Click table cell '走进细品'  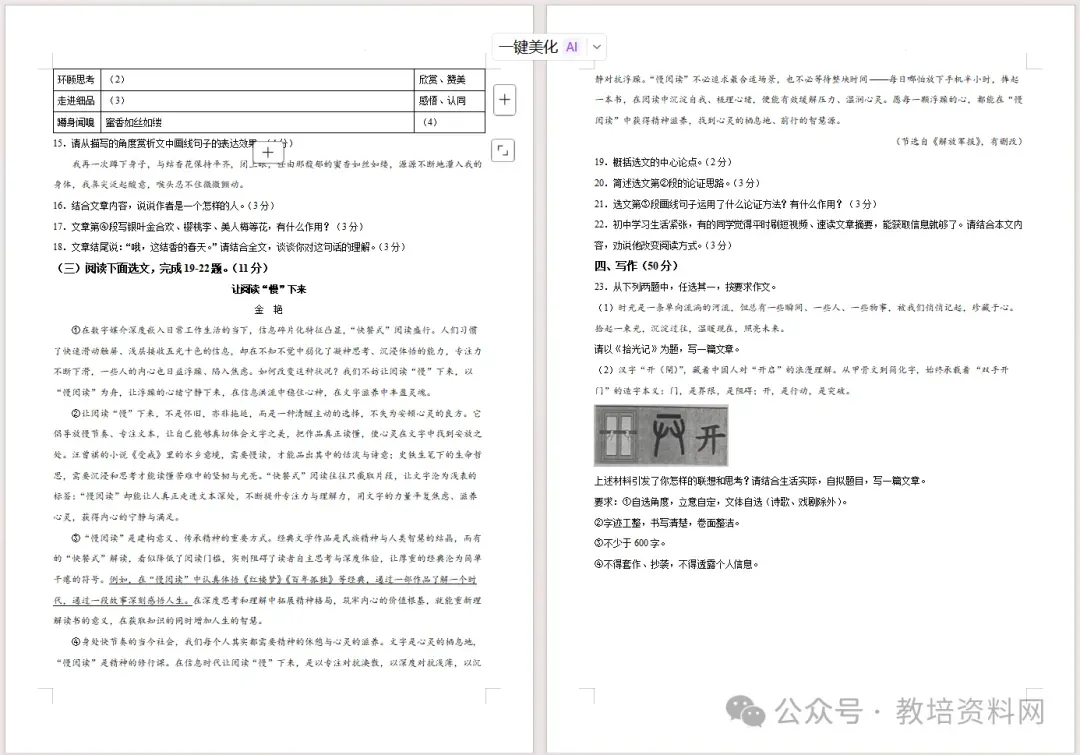pyautogui.click(x=76, y=101)
